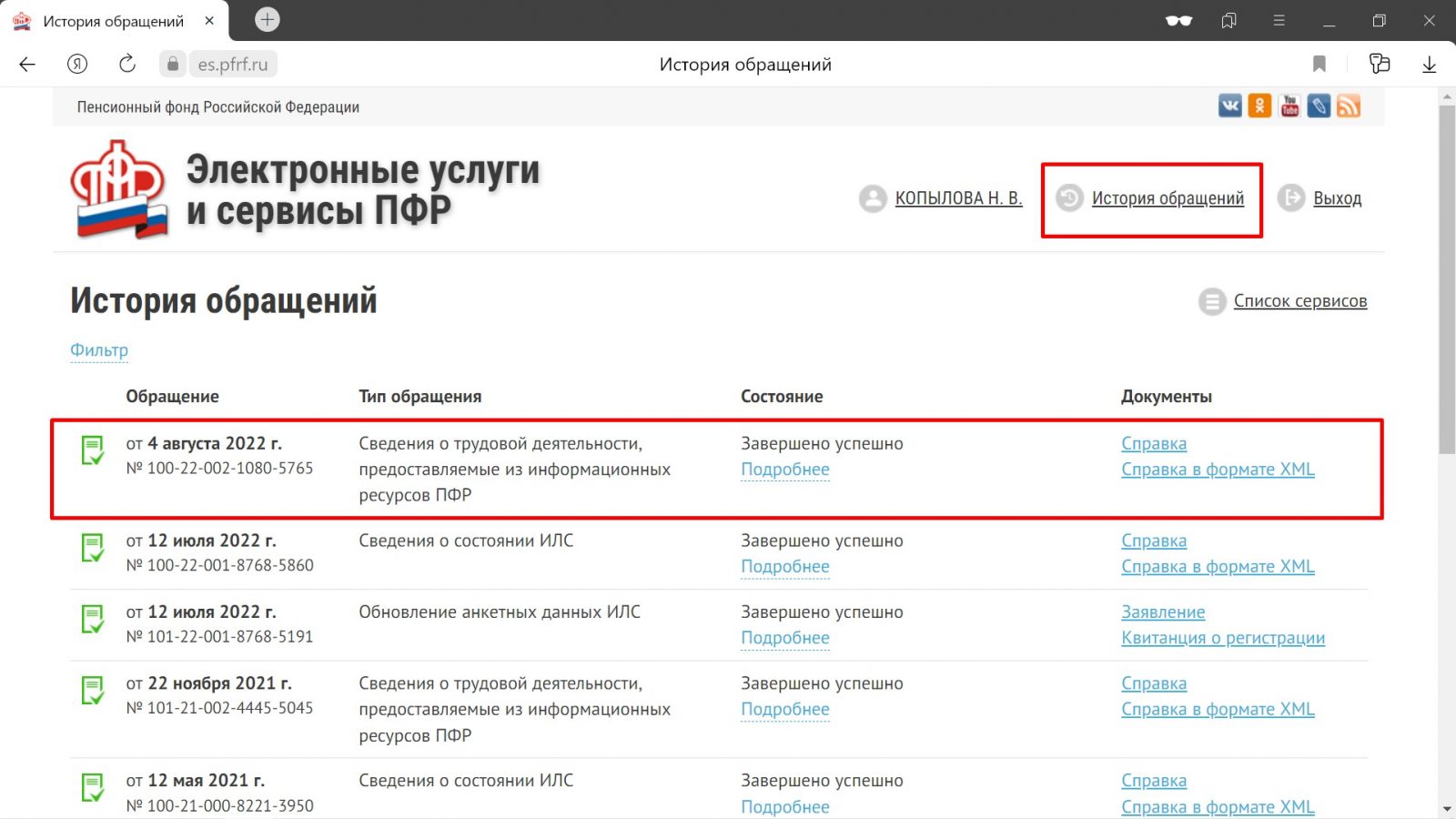This screenshot has width=1456, height=819.
Task: Open the RSS feed icon
Action: 1349,106
